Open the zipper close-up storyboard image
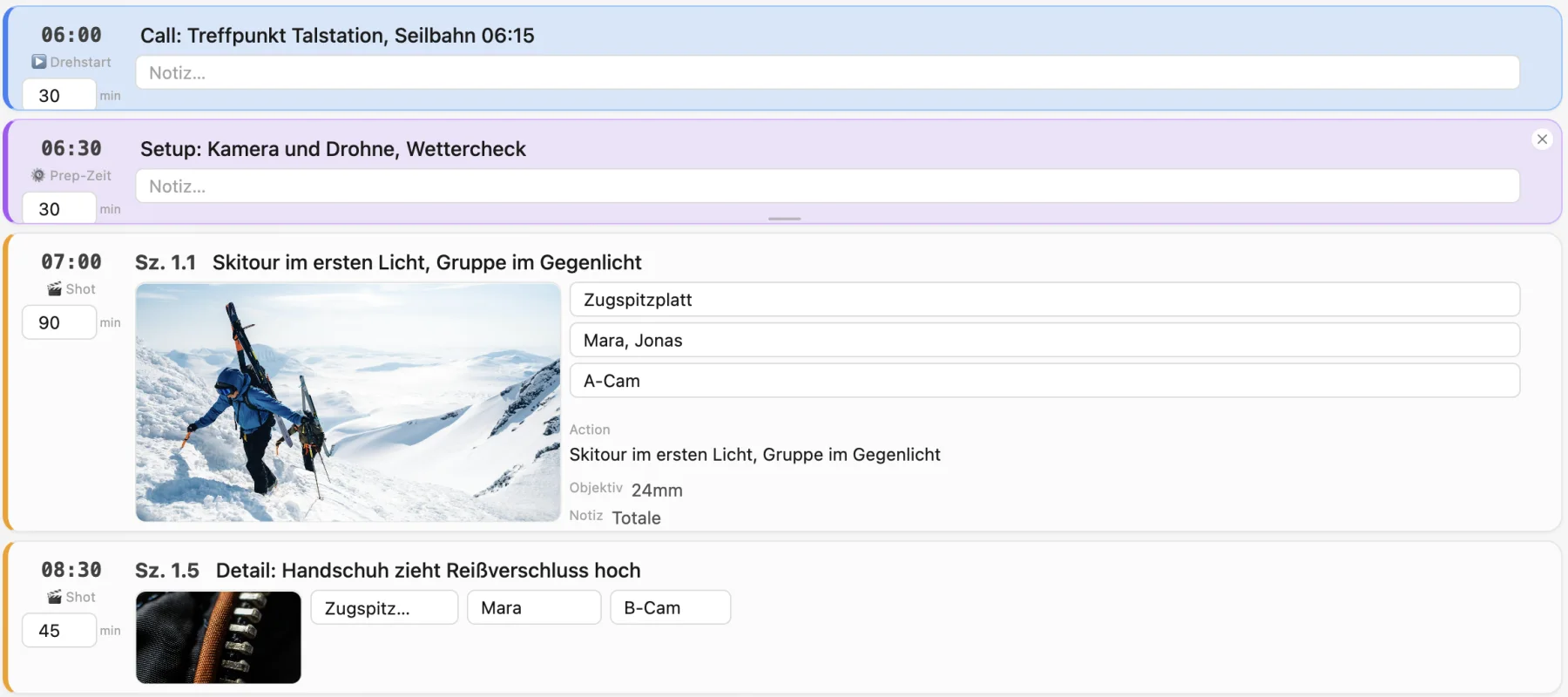The height and width of the screenshot is (697, 1568). (x=219, y=637)
